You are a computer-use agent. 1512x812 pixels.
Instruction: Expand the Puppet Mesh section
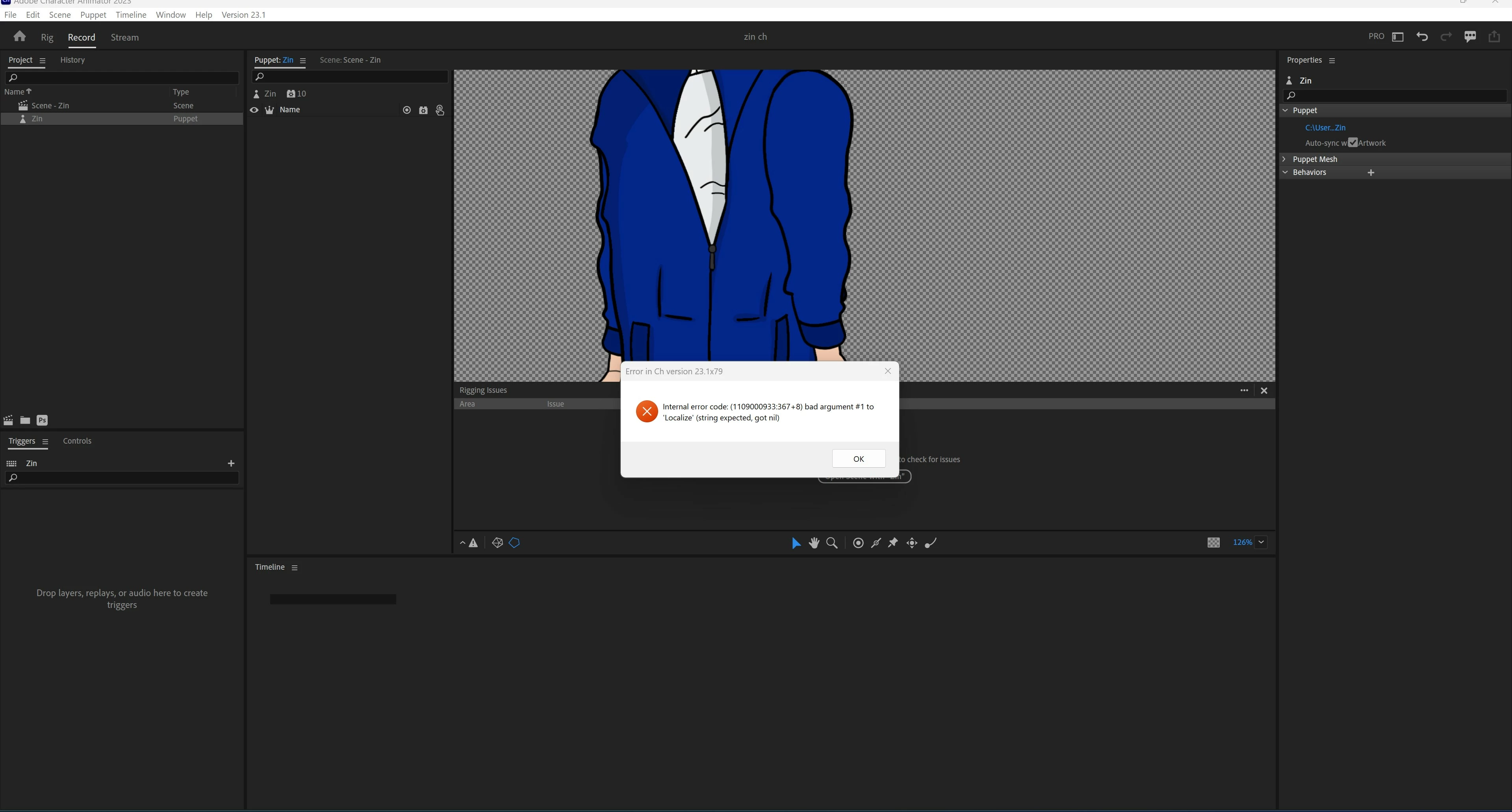(1284, 159)
